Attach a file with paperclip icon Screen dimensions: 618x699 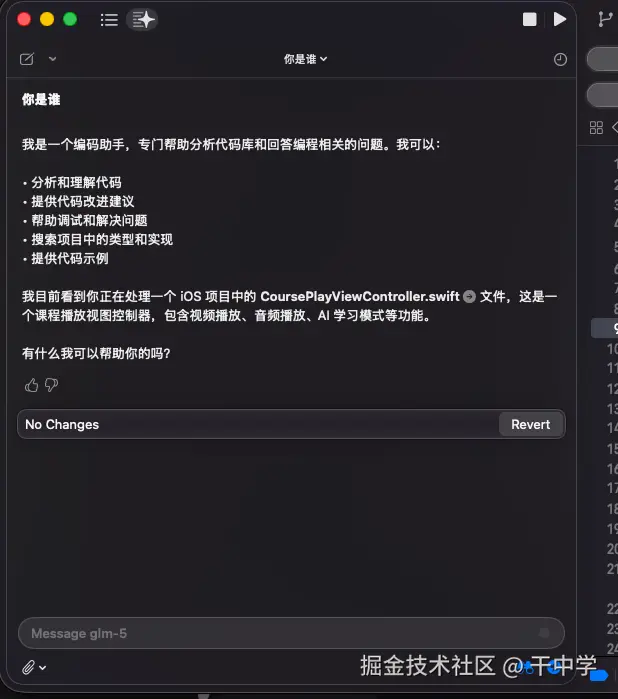[x=28, y=667]
